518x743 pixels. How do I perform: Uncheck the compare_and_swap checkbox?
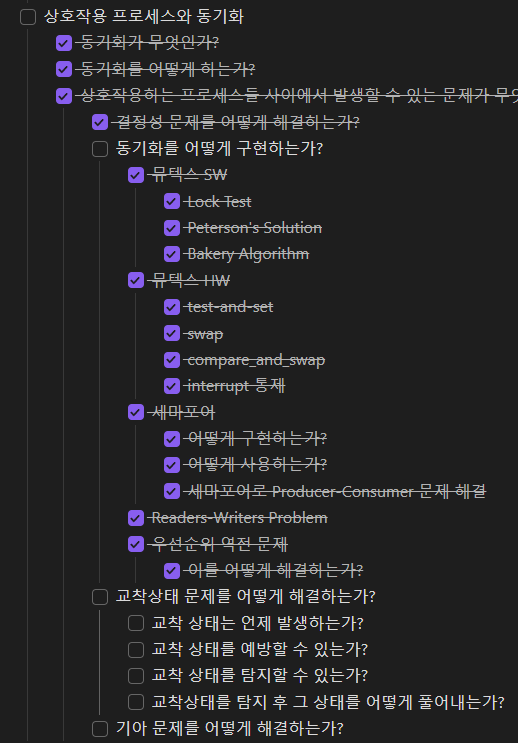(x=172, y=360)
